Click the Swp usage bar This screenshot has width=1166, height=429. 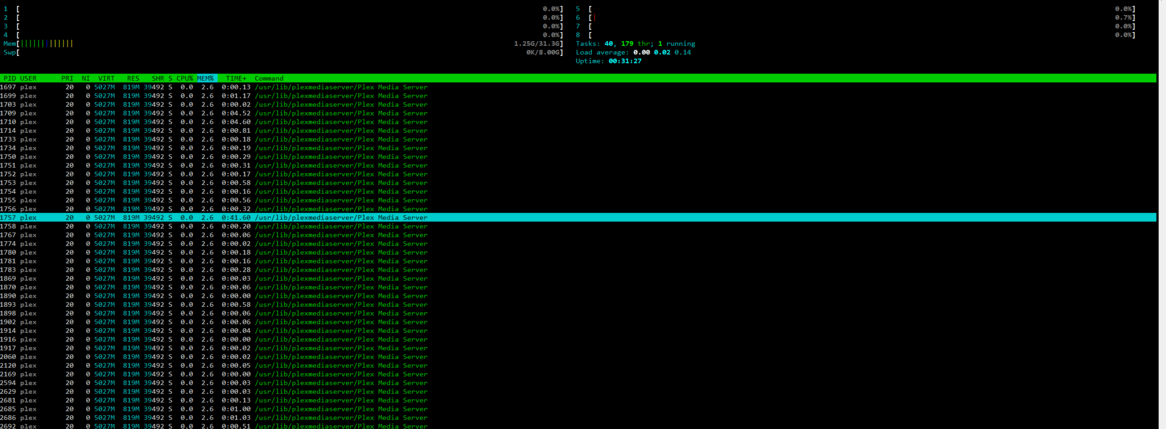pyautogui.click(x=284, y=52)
